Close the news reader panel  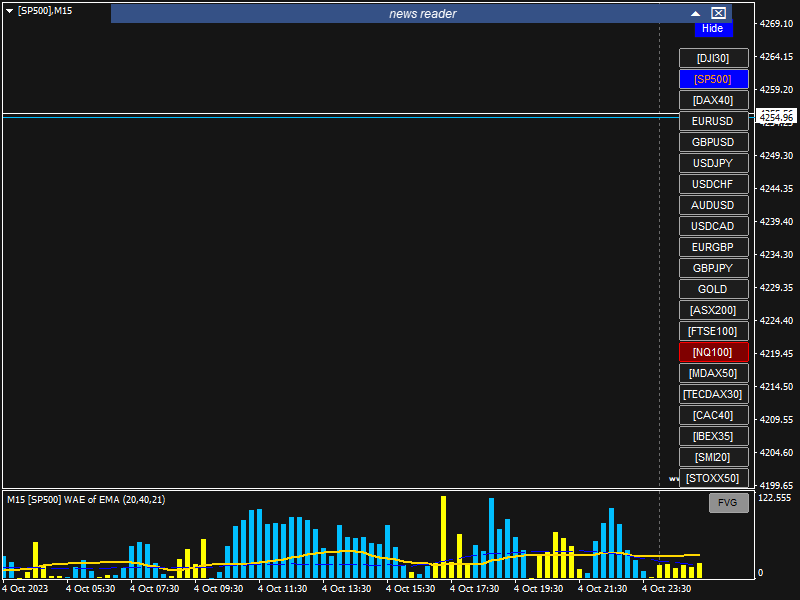pyautogui.click(x=718, y=13)
